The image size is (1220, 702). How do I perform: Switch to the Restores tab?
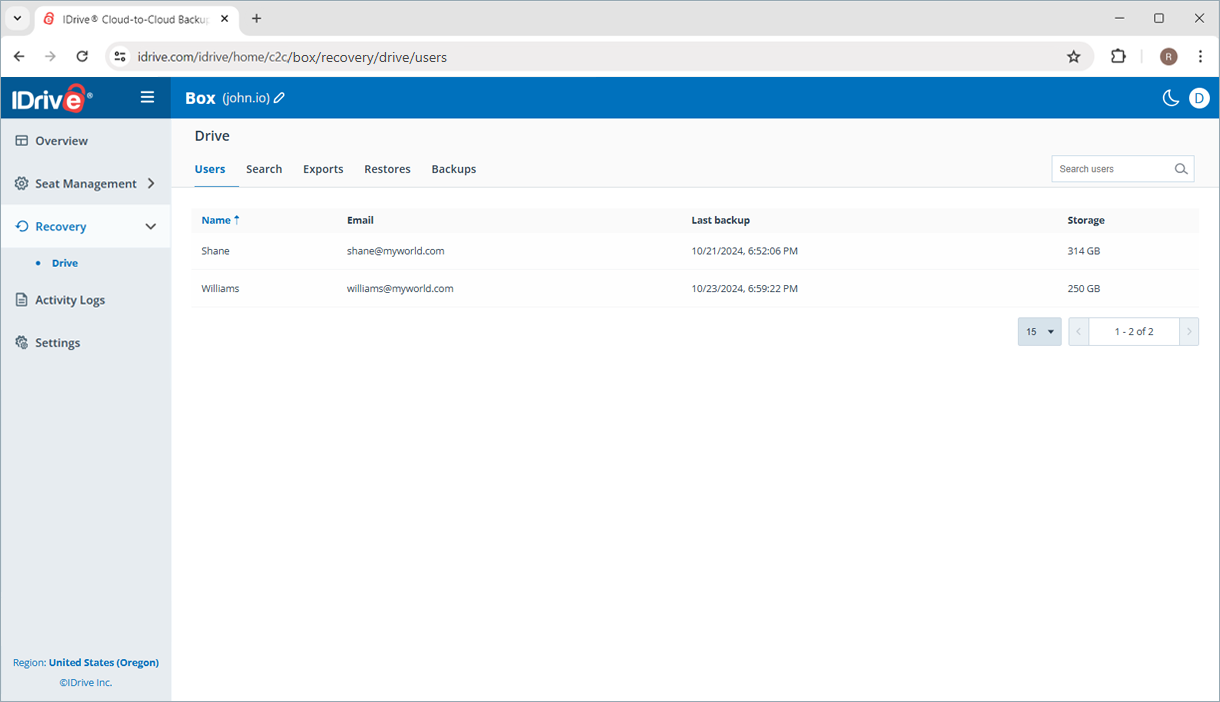click(387, 169)
